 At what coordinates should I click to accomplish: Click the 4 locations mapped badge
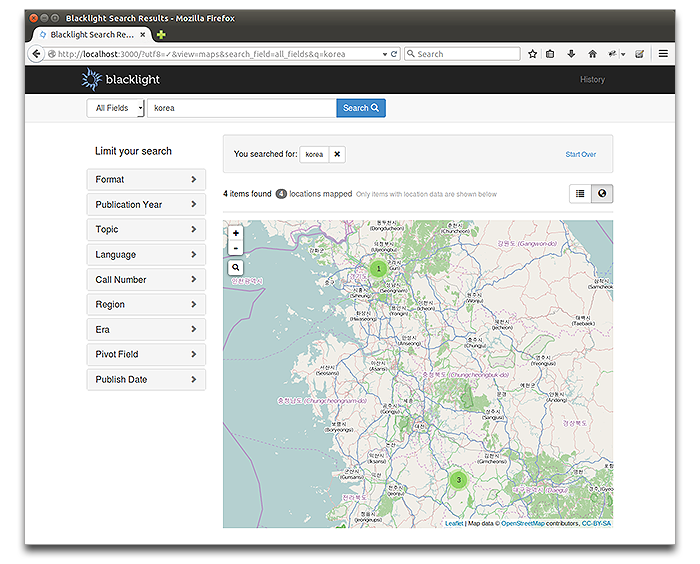click(x=281, y=194)
